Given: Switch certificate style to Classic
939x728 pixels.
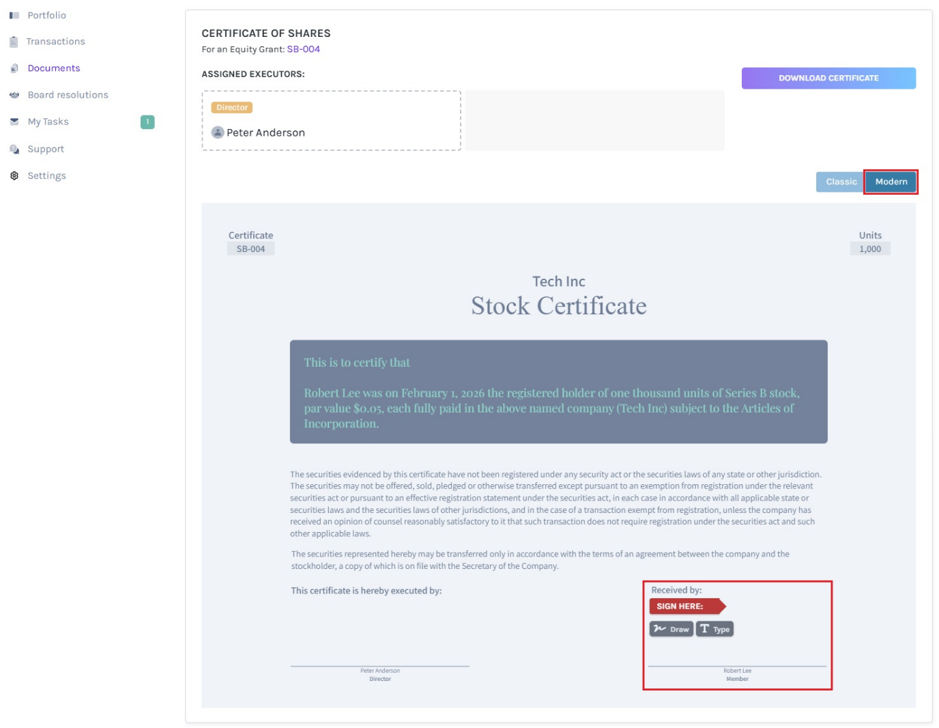Looking at the screenshot, I should (x=841, y=182).
